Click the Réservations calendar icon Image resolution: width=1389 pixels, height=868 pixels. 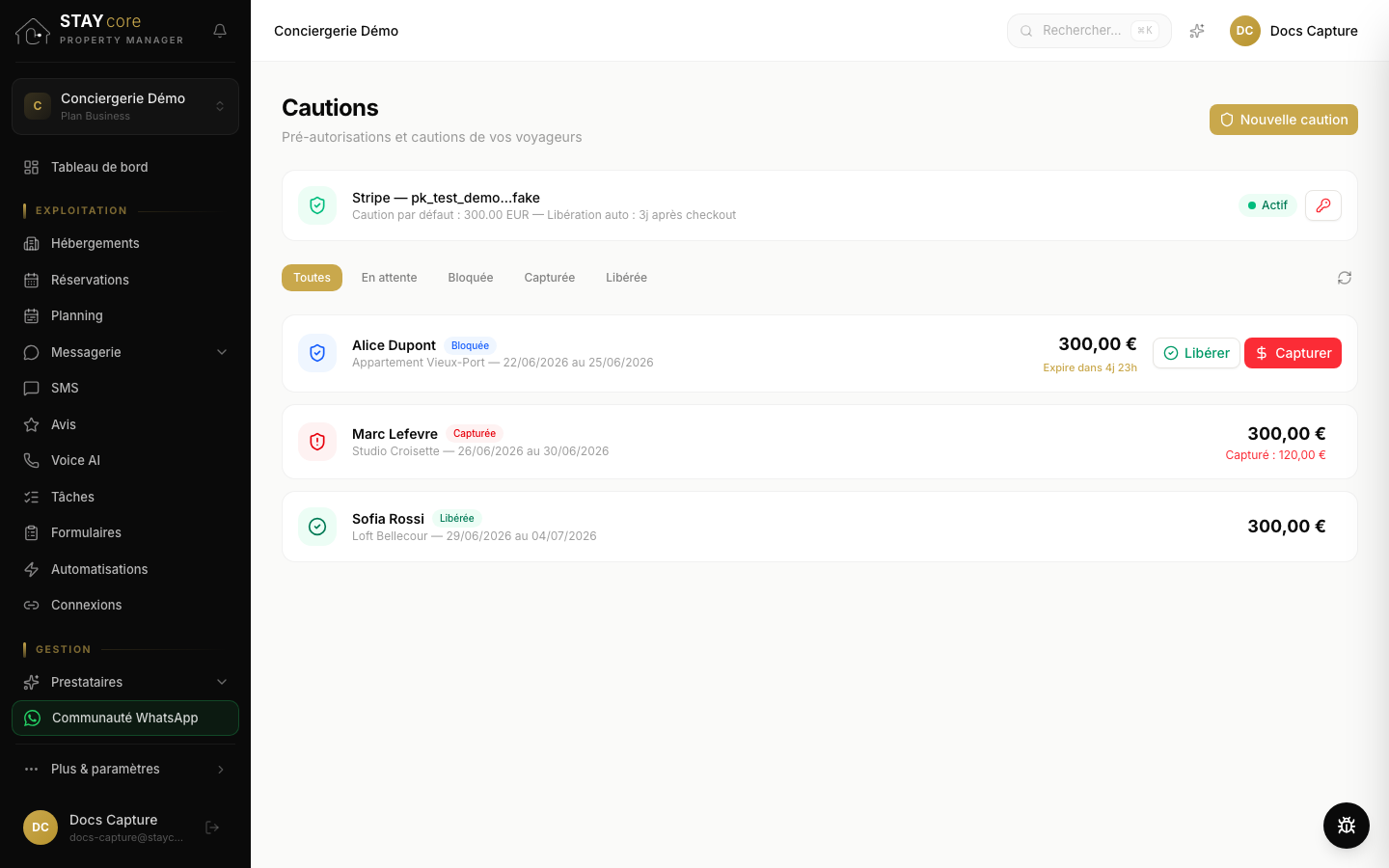point(31,281)
